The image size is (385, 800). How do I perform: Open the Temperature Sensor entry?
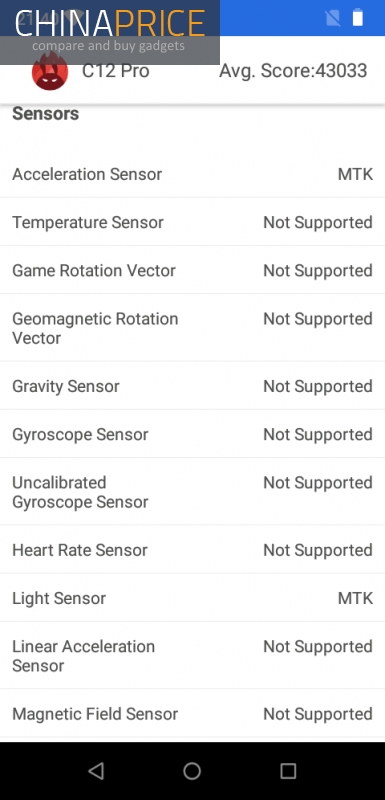[192, 222]
